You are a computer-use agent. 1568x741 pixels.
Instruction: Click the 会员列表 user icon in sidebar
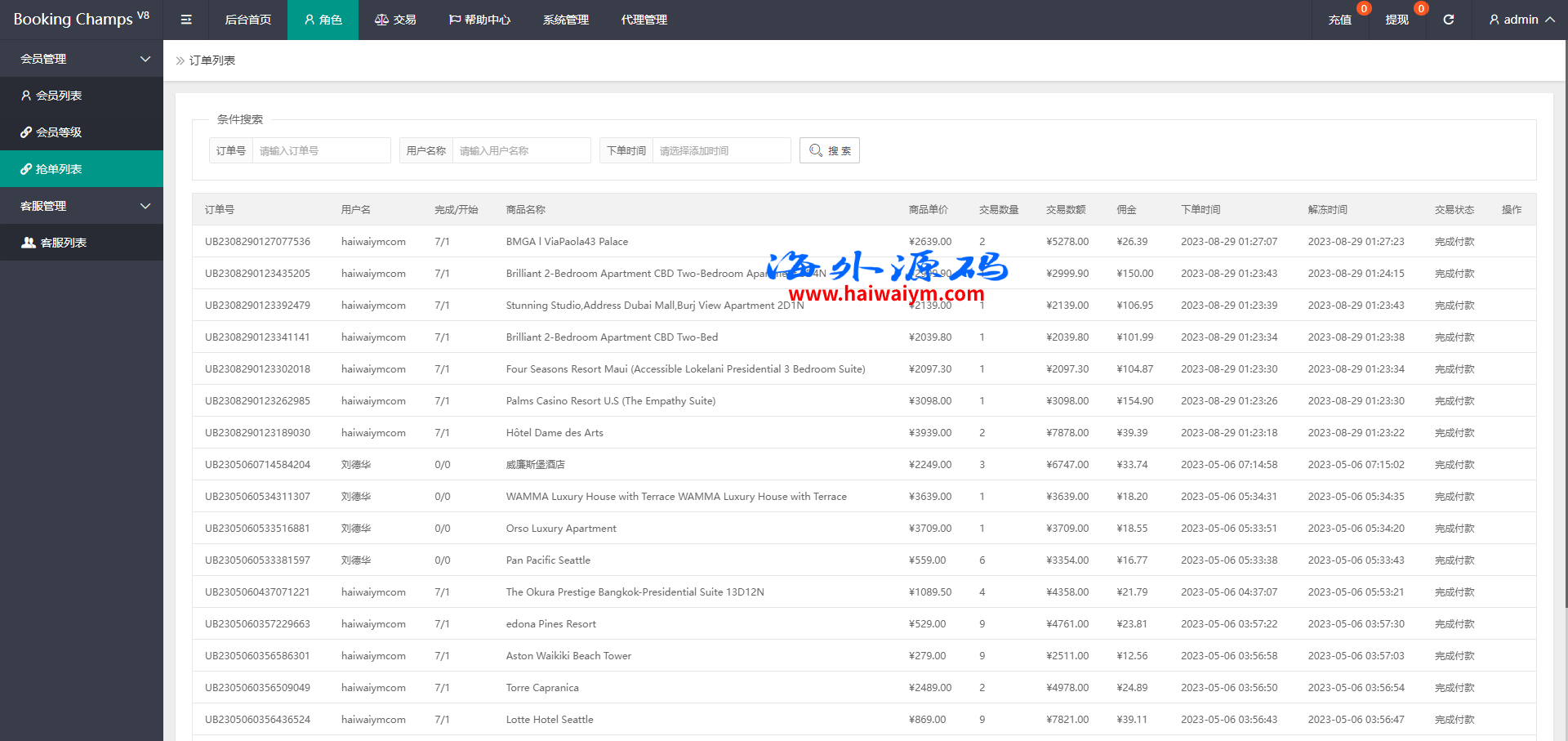26,96
